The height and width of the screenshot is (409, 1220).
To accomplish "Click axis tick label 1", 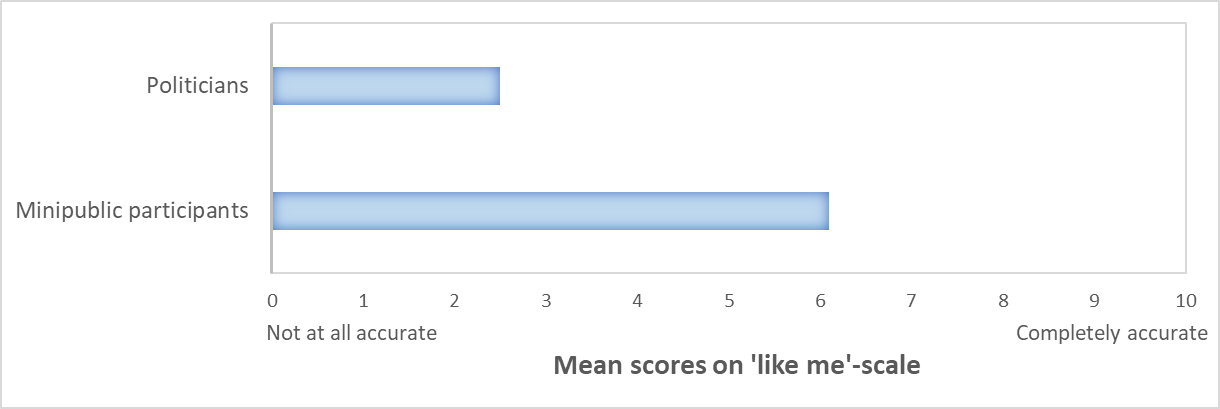I will 363,300.
